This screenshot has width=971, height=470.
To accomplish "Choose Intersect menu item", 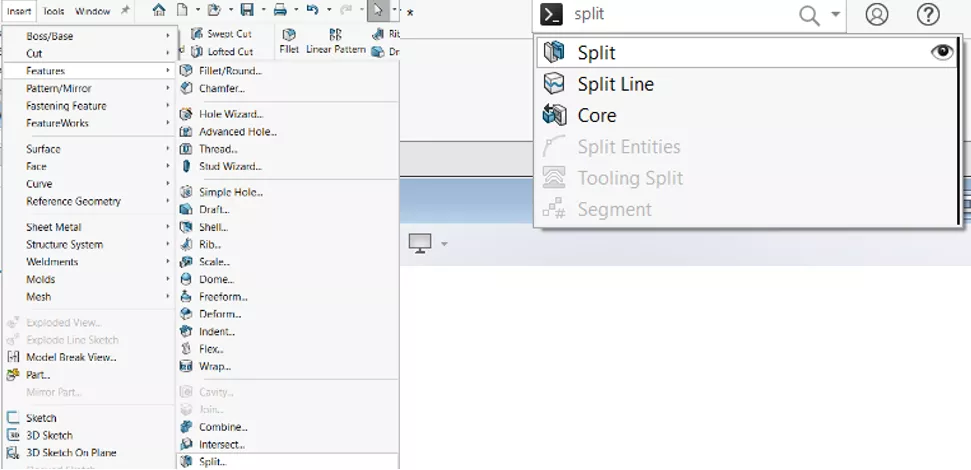I will (287, 445).
